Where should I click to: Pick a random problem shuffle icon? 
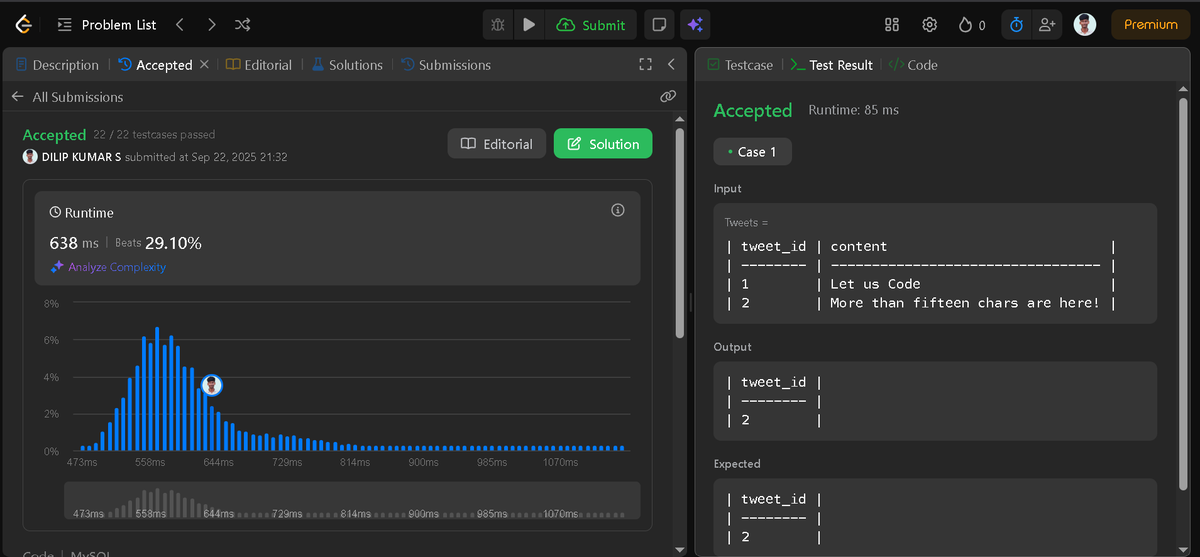[243, 24]
